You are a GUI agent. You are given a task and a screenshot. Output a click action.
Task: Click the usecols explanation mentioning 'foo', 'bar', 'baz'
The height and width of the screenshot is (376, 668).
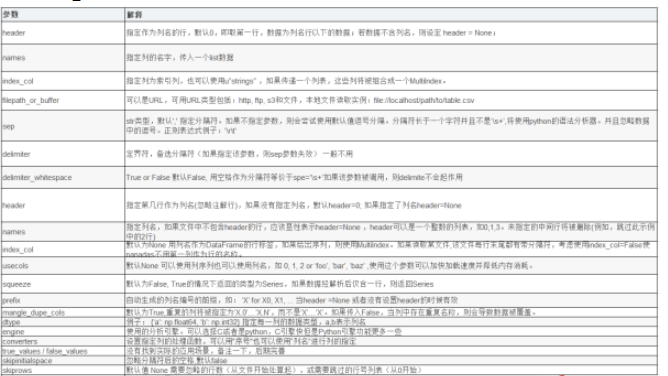tap(391, 266)
